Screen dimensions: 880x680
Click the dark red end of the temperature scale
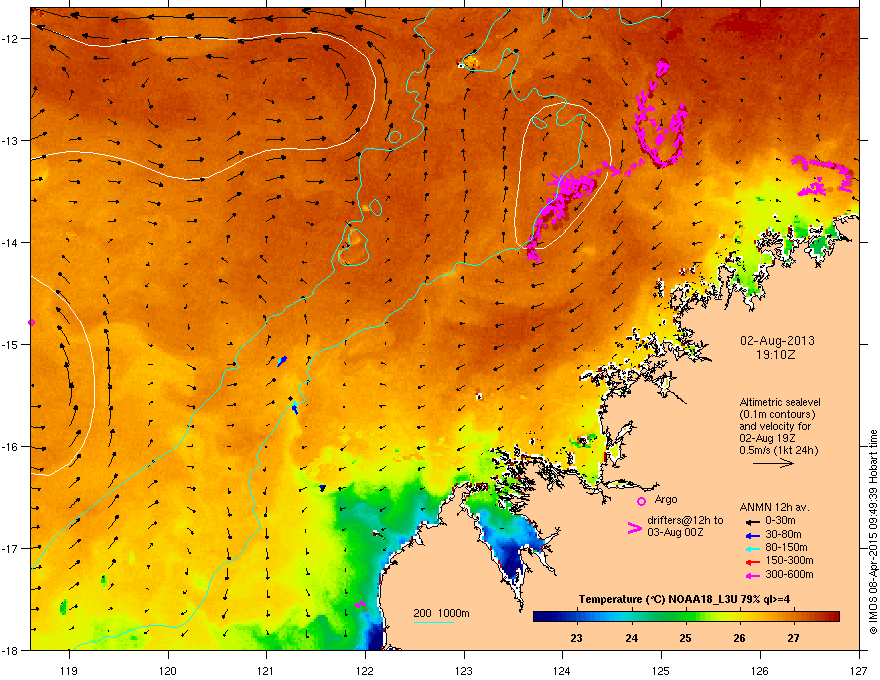[833, 617]
